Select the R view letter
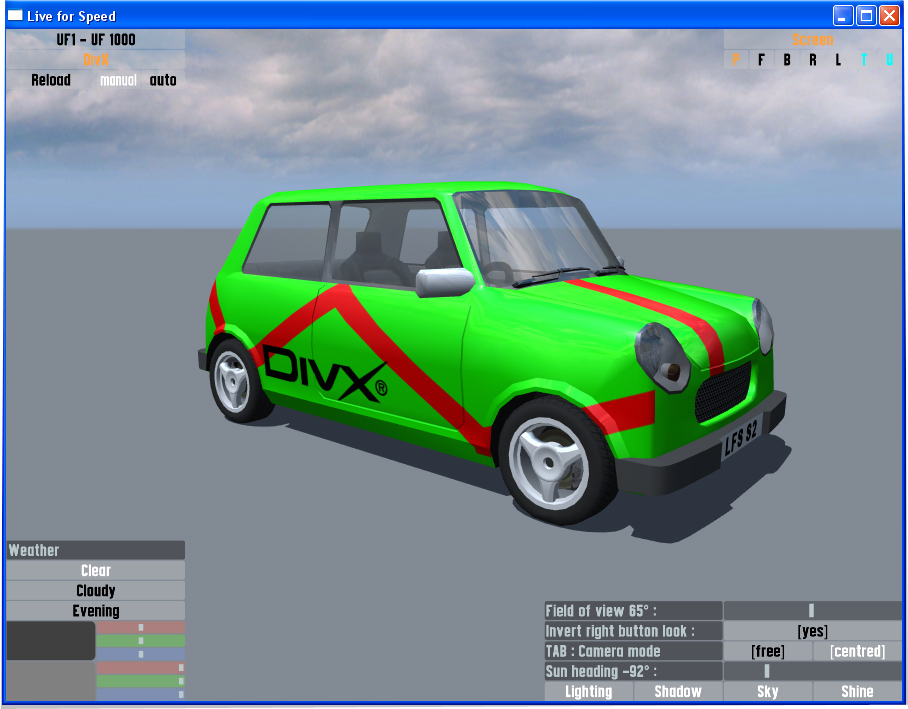The image size is (908, 709). 812,60
